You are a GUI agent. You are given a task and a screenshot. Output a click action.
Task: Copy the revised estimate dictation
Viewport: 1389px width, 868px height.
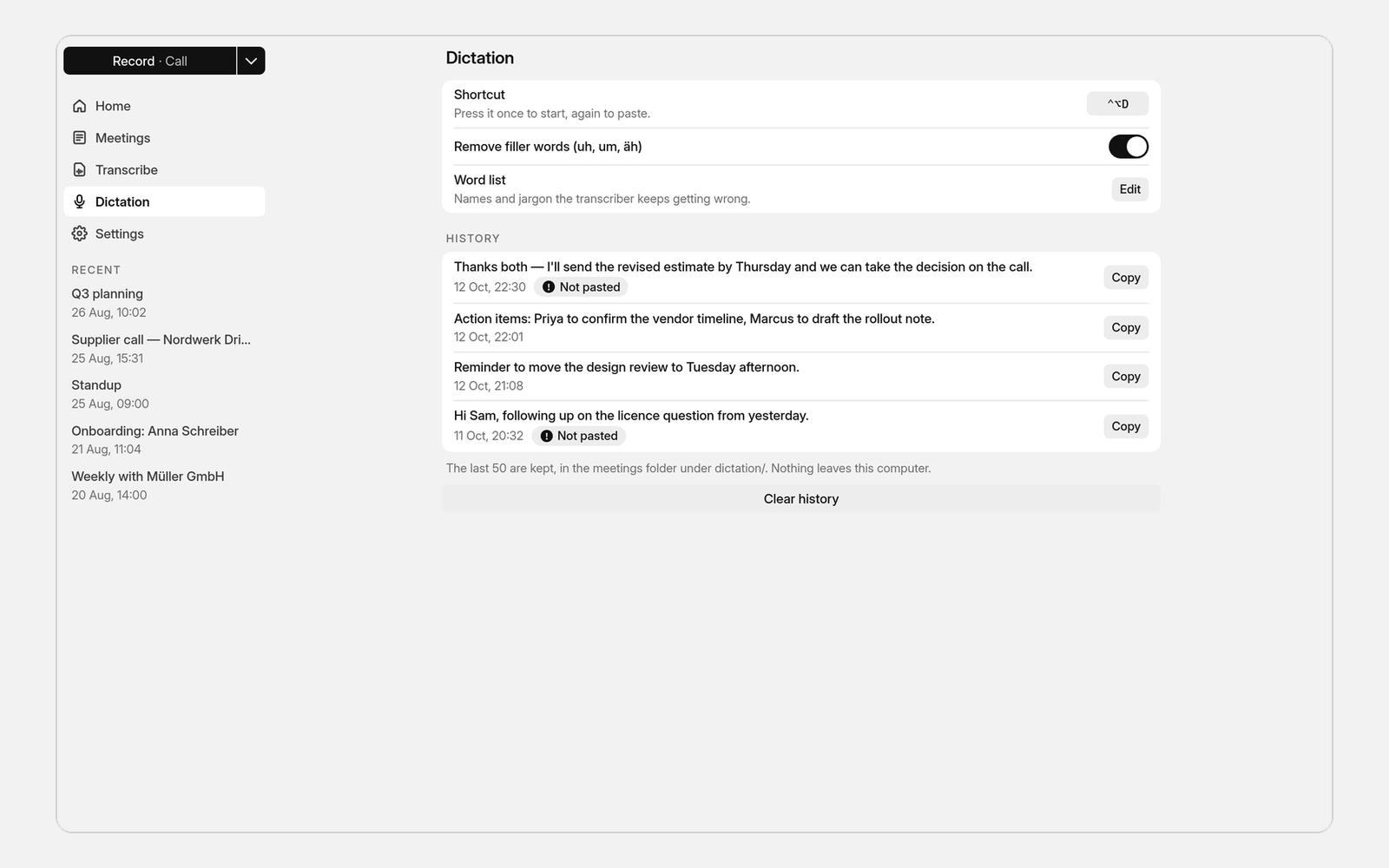click(x=1126, y=278)
